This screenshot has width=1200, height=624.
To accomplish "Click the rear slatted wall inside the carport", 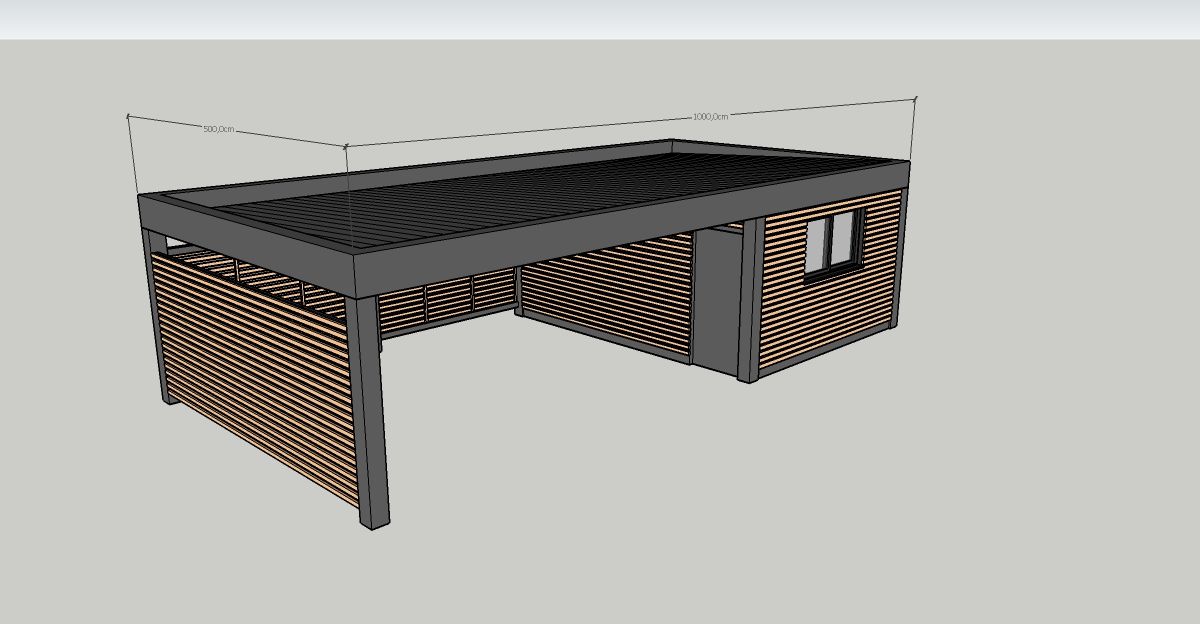I will 450,300.
